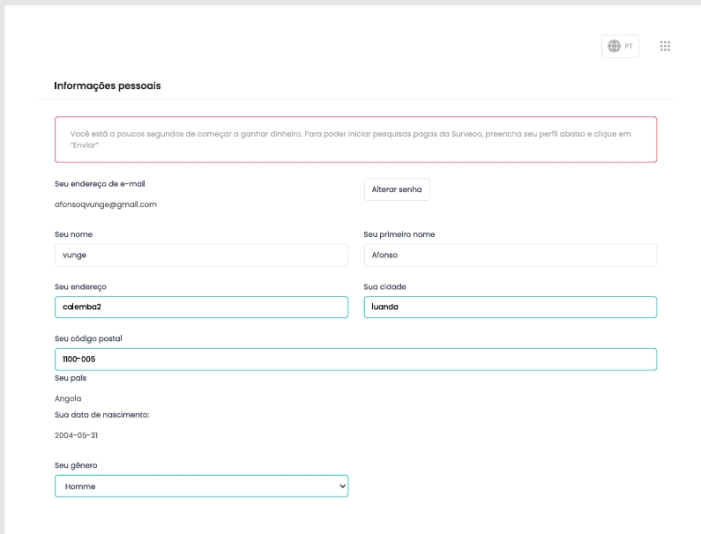Click the birth date value 2004-05-31
Viewport: 701px width, 534px height.
76,435
